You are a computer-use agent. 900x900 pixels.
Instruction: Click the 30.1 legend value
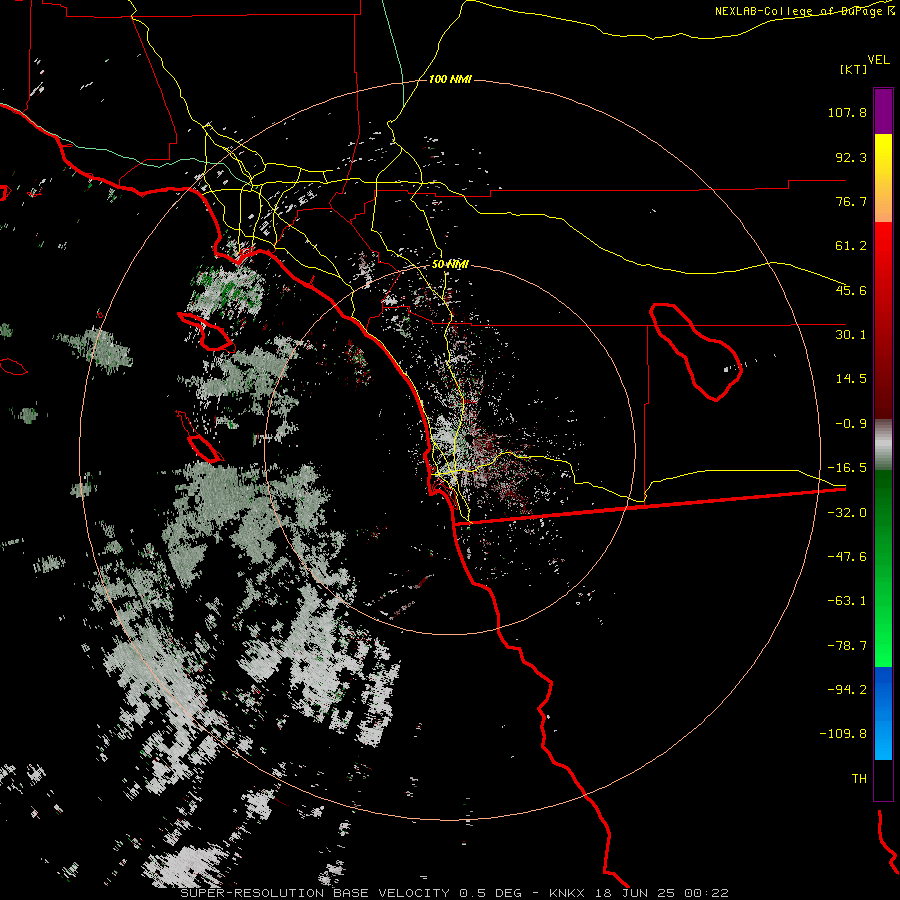pos(851,335)
